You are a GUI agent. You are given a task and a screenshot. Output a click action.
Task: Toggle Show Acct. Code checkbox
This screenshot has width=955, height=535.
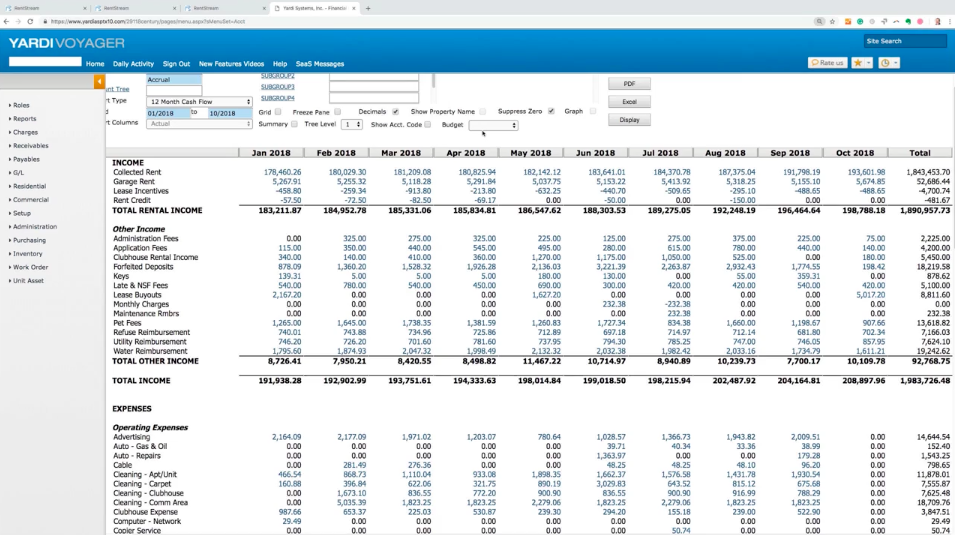(x=428, y=124)
